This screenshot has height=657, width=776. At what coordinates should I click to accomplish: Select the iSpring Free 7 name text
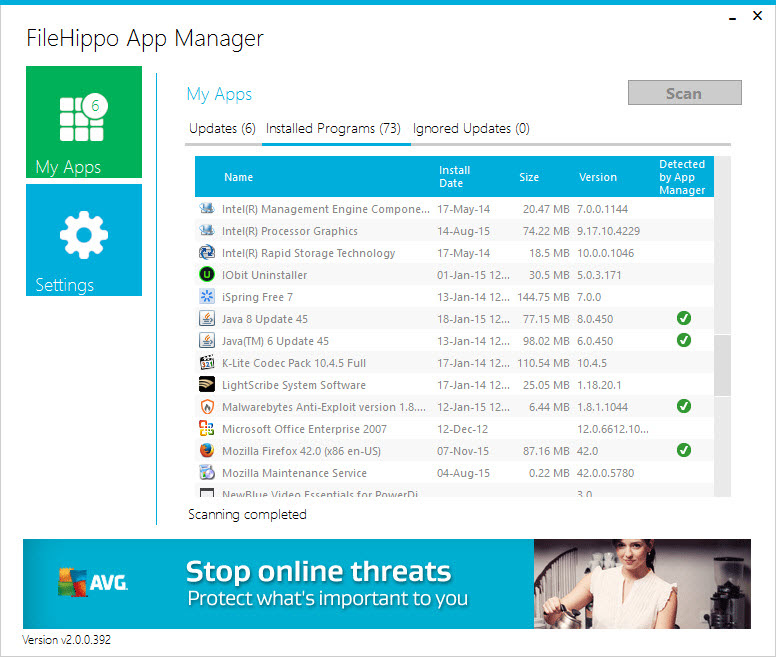[257, 297]
